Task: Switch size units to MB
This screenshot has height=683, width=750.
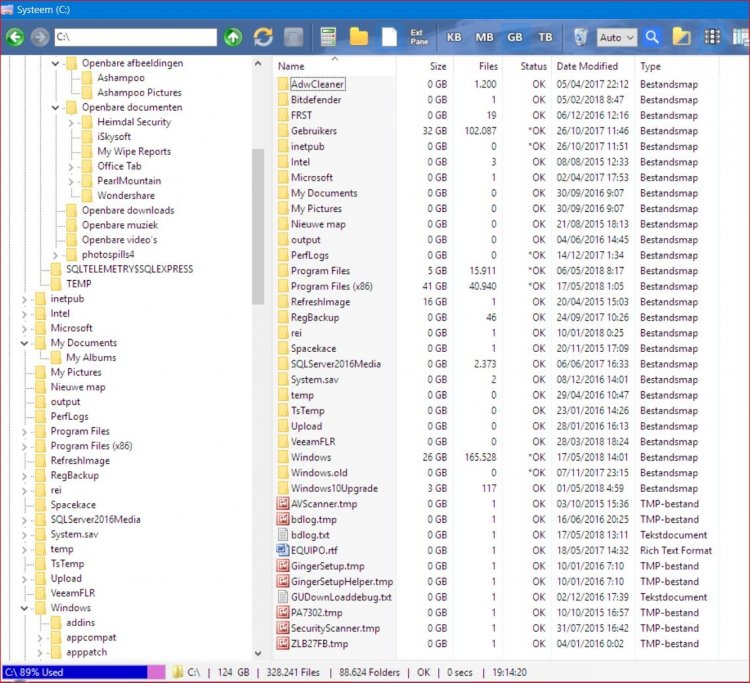Action: [484, 37]
